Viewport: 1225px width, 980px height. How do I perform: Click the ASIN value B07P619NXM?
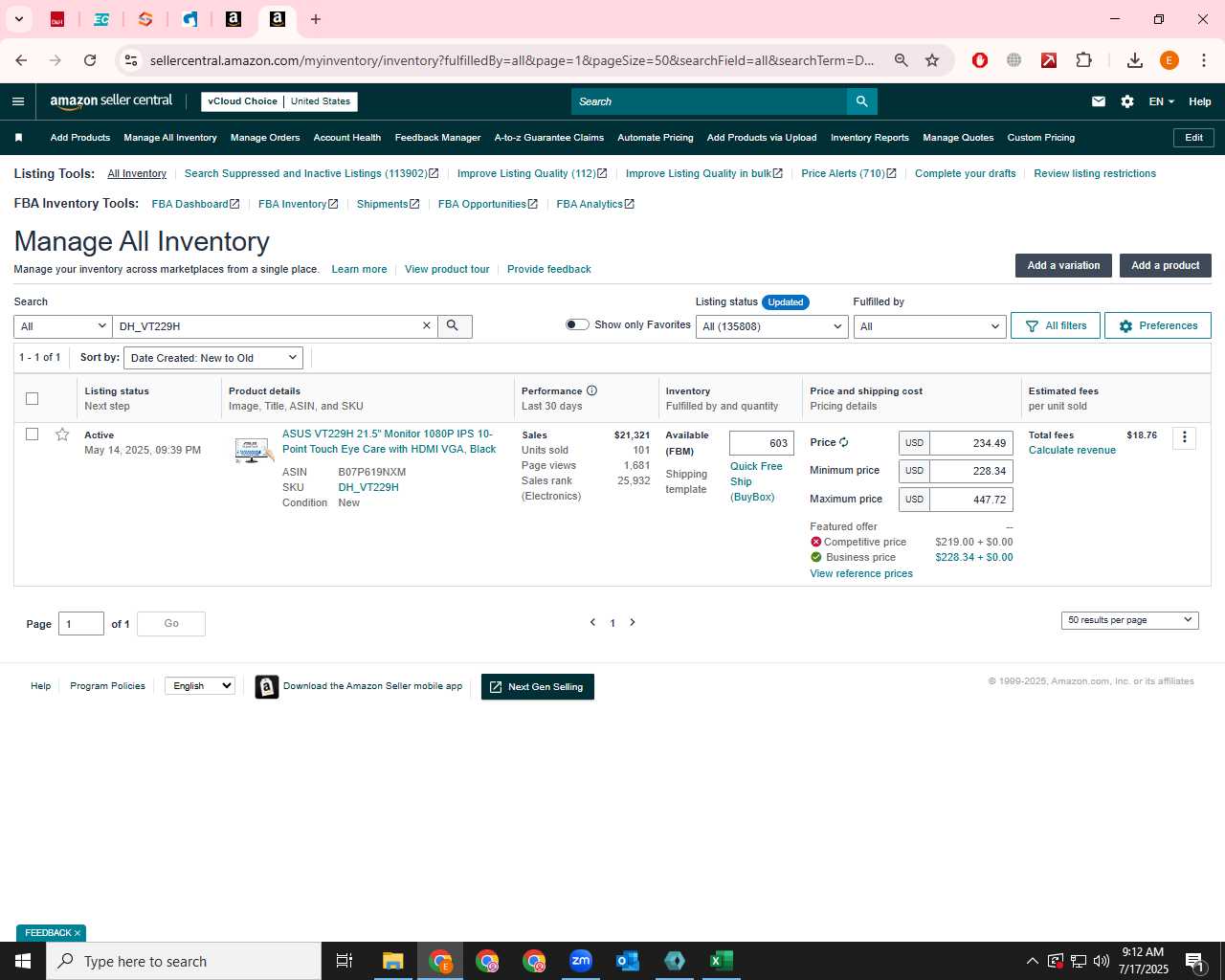(372, 472)
